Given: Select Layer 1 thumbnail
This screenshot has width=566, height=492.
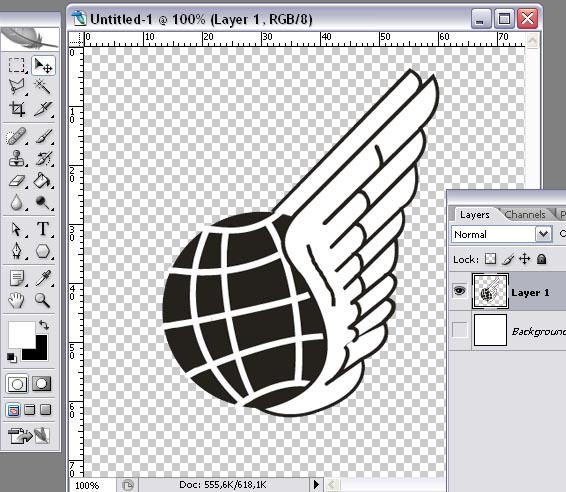Looking at the screenshot, I should click(490, 291).
